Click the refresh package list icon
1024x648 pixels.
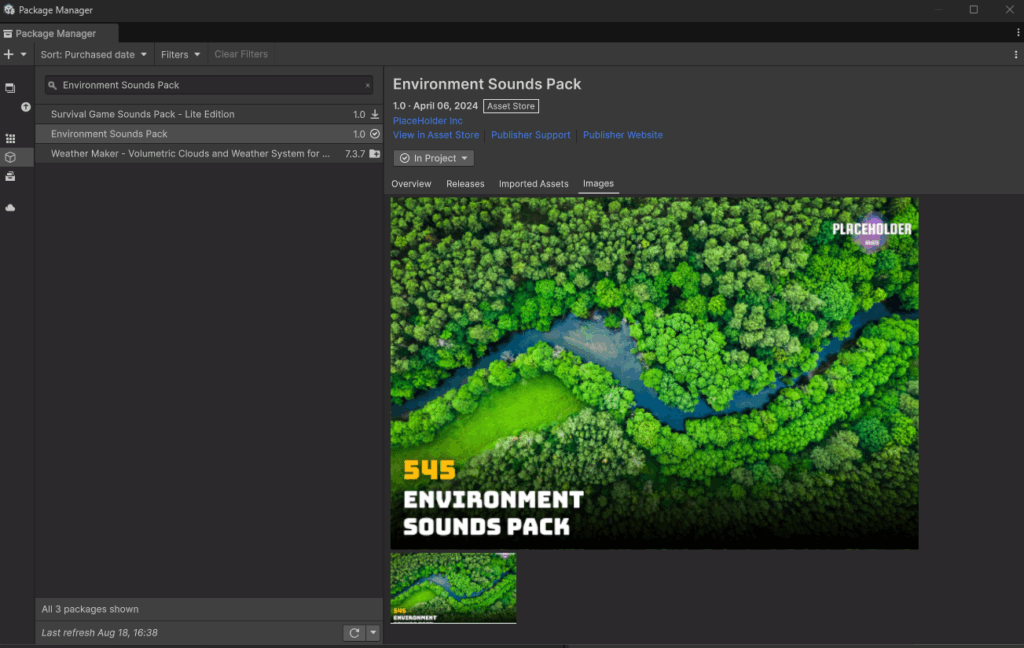(353, 632)
